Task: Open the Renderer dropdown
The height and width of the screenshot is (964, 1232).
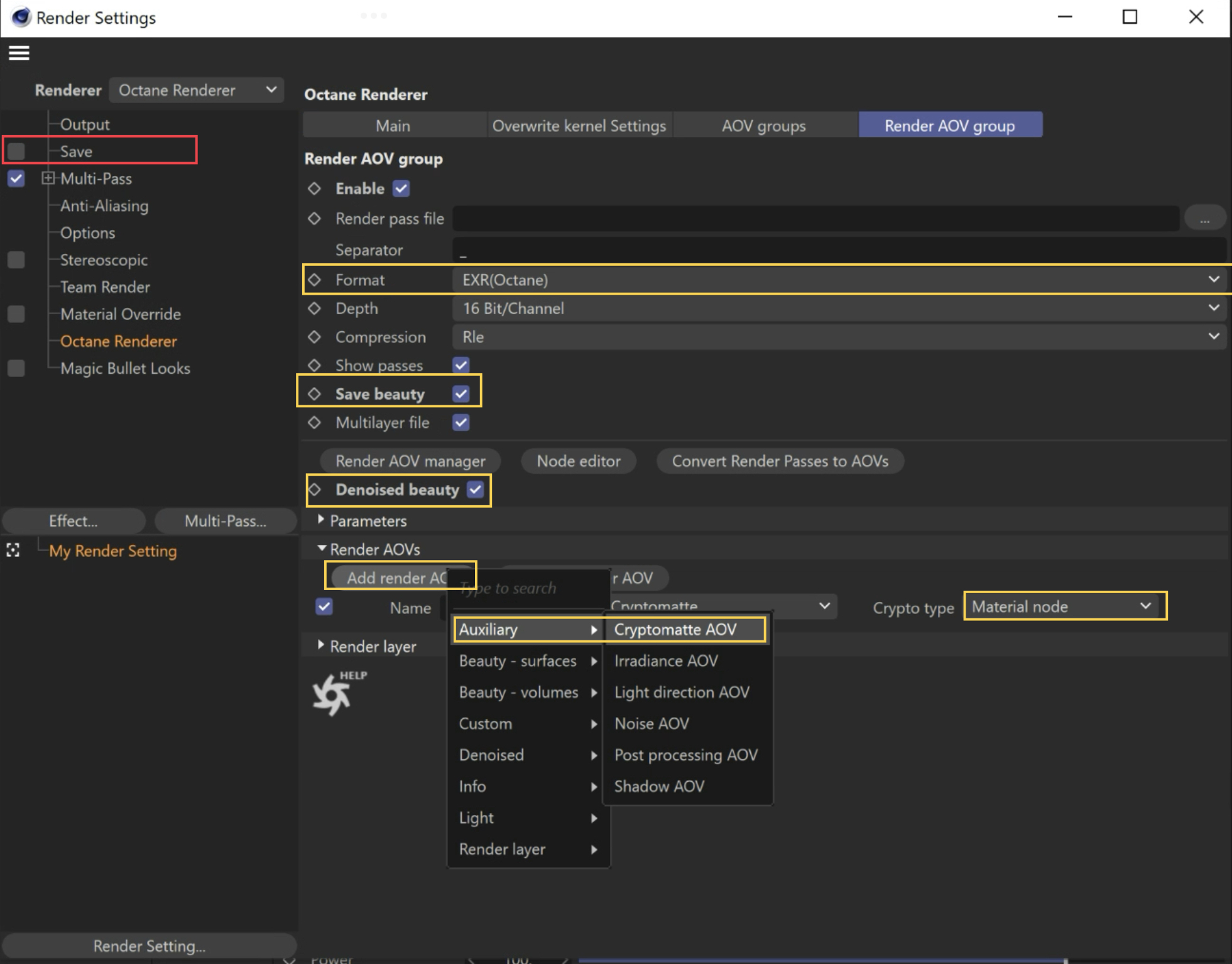Action: click(x=196, y=90)
